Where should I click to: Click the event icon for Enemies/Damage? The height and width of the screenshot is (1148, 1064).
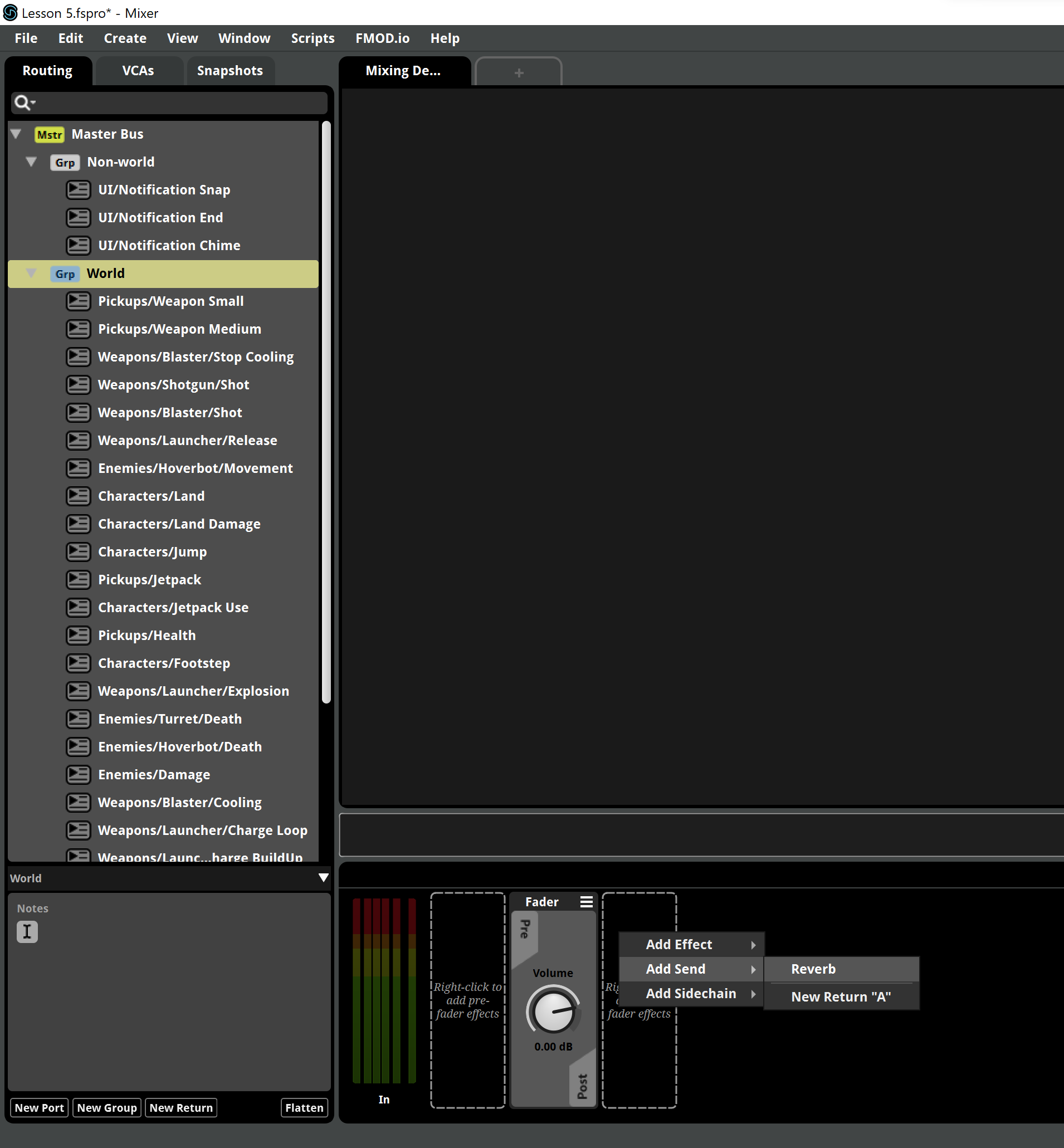tap(78, 774)
